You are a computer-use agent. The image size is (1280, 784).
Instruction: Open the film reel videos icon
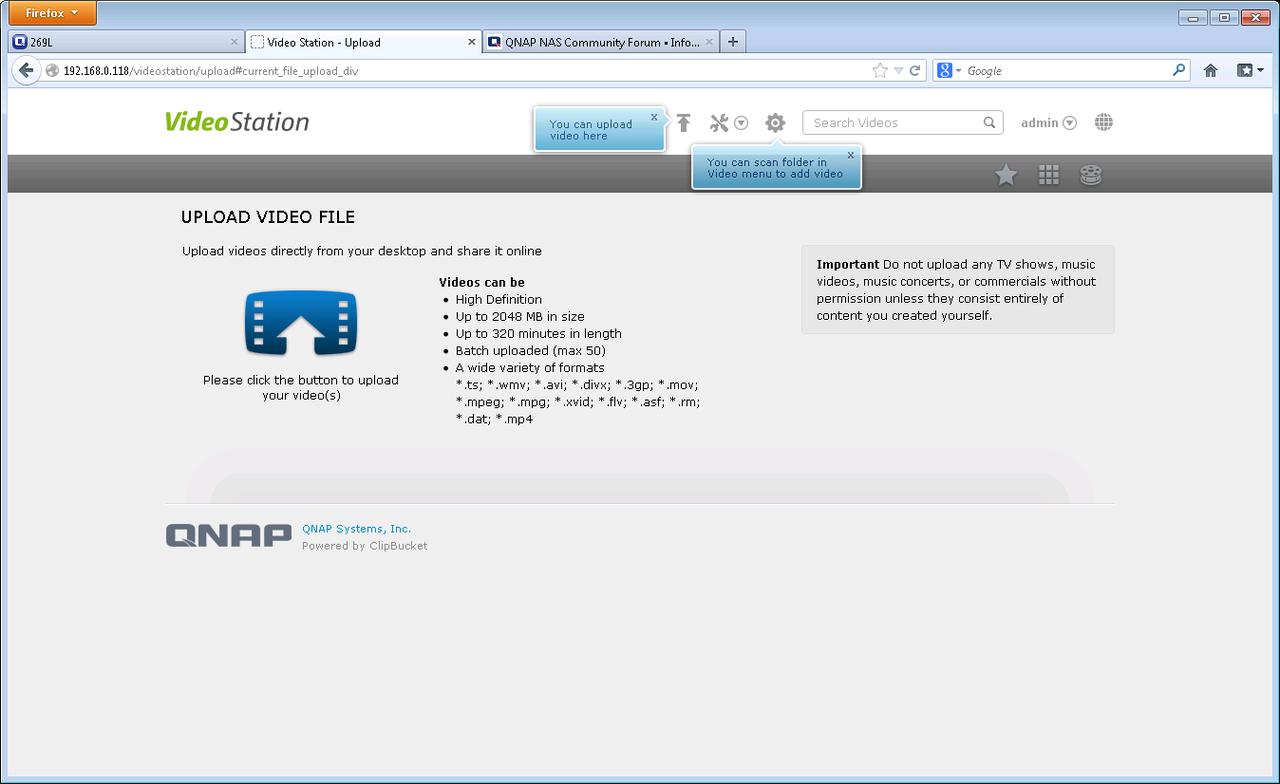coord(1091,175)
